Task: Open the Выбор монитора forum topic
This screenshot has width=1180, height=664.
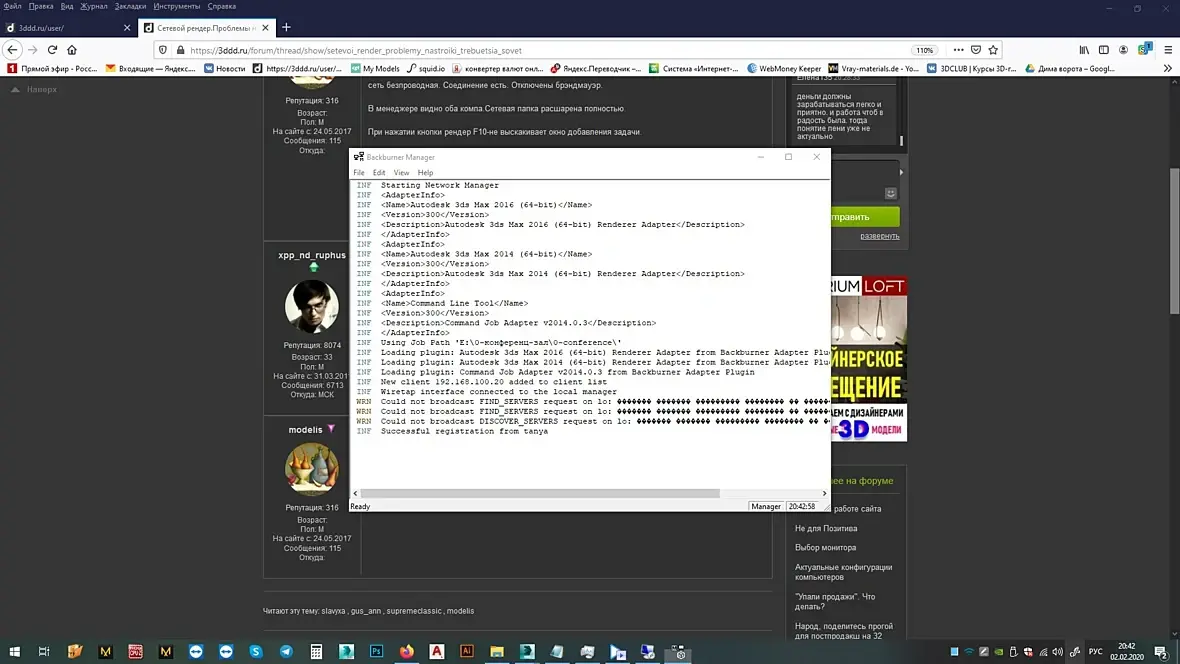Action: (826, 547)
